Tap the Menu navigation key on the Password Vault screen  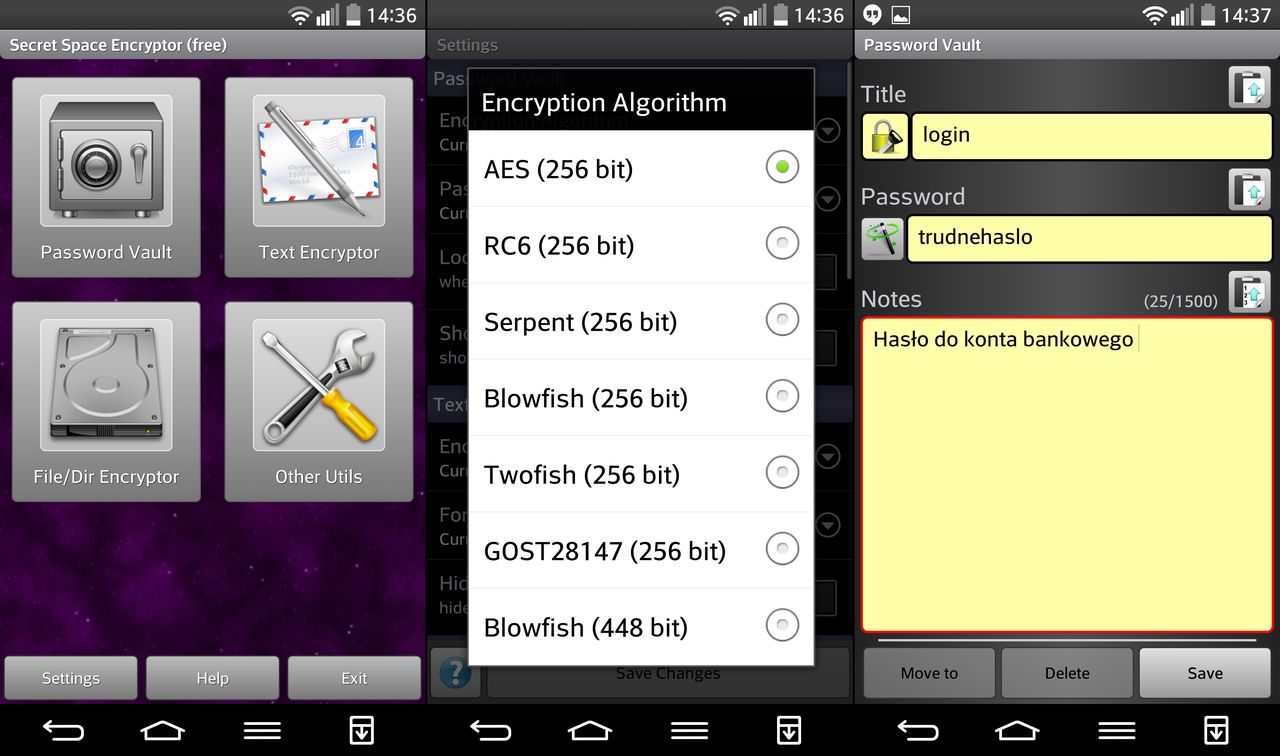(x=1116, y=731)
